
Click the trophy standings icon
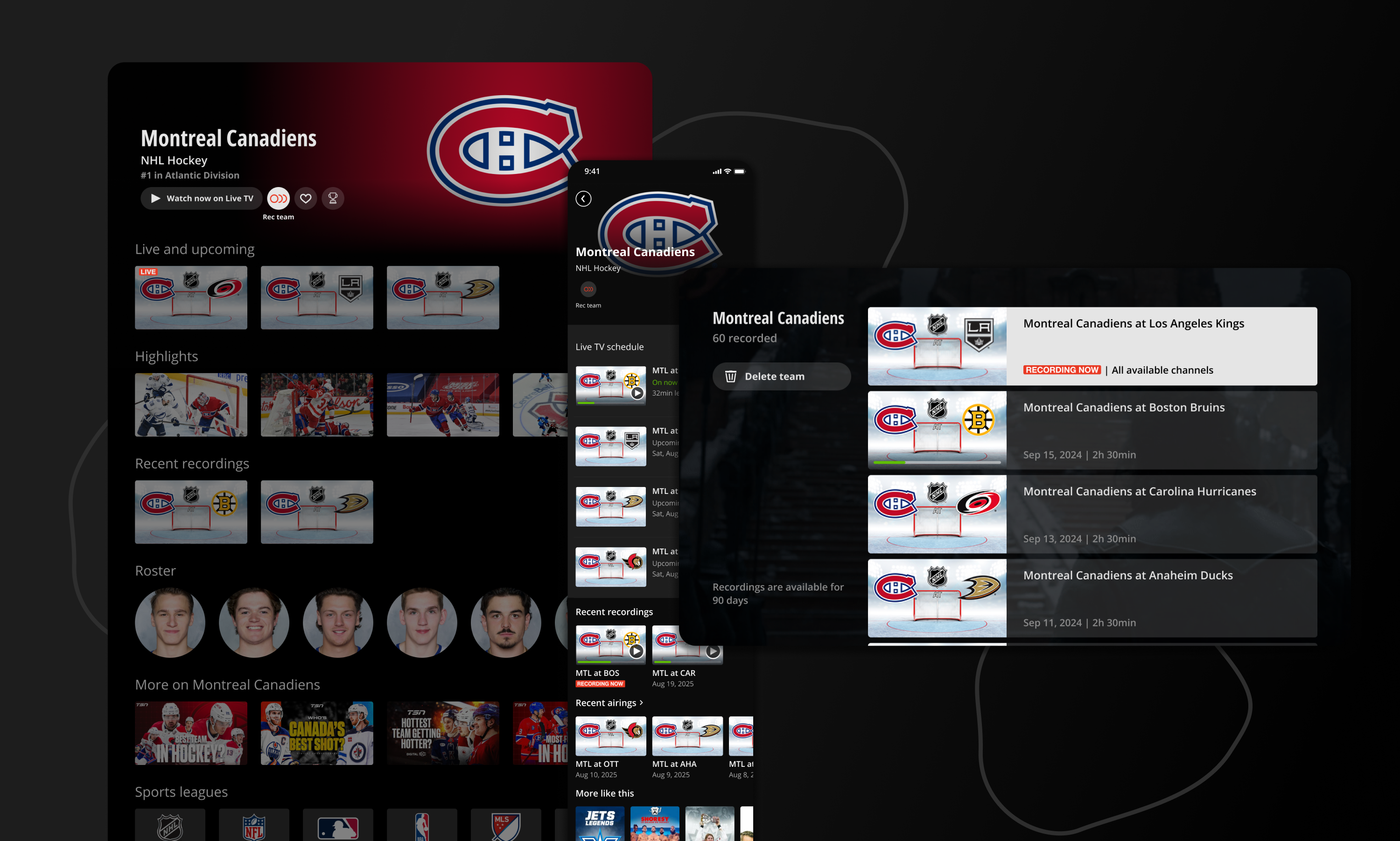click(x=333, y=198)
